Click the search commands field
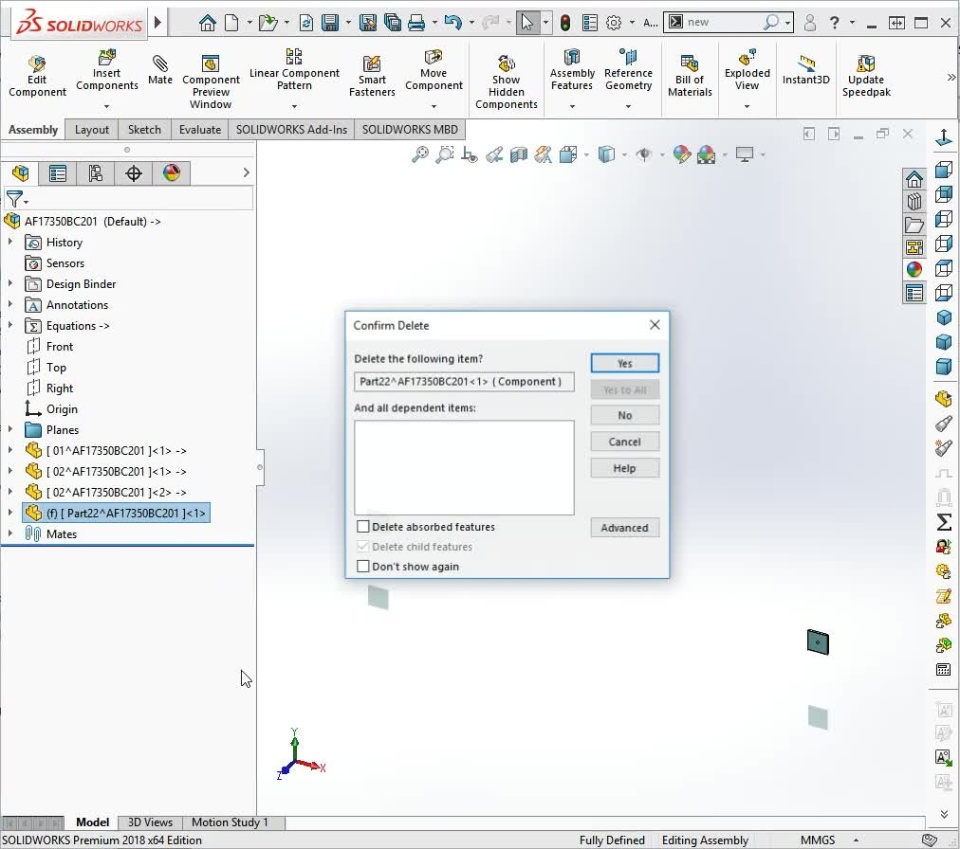This screenshot has width=960, height=849. (x=724, y=23)
